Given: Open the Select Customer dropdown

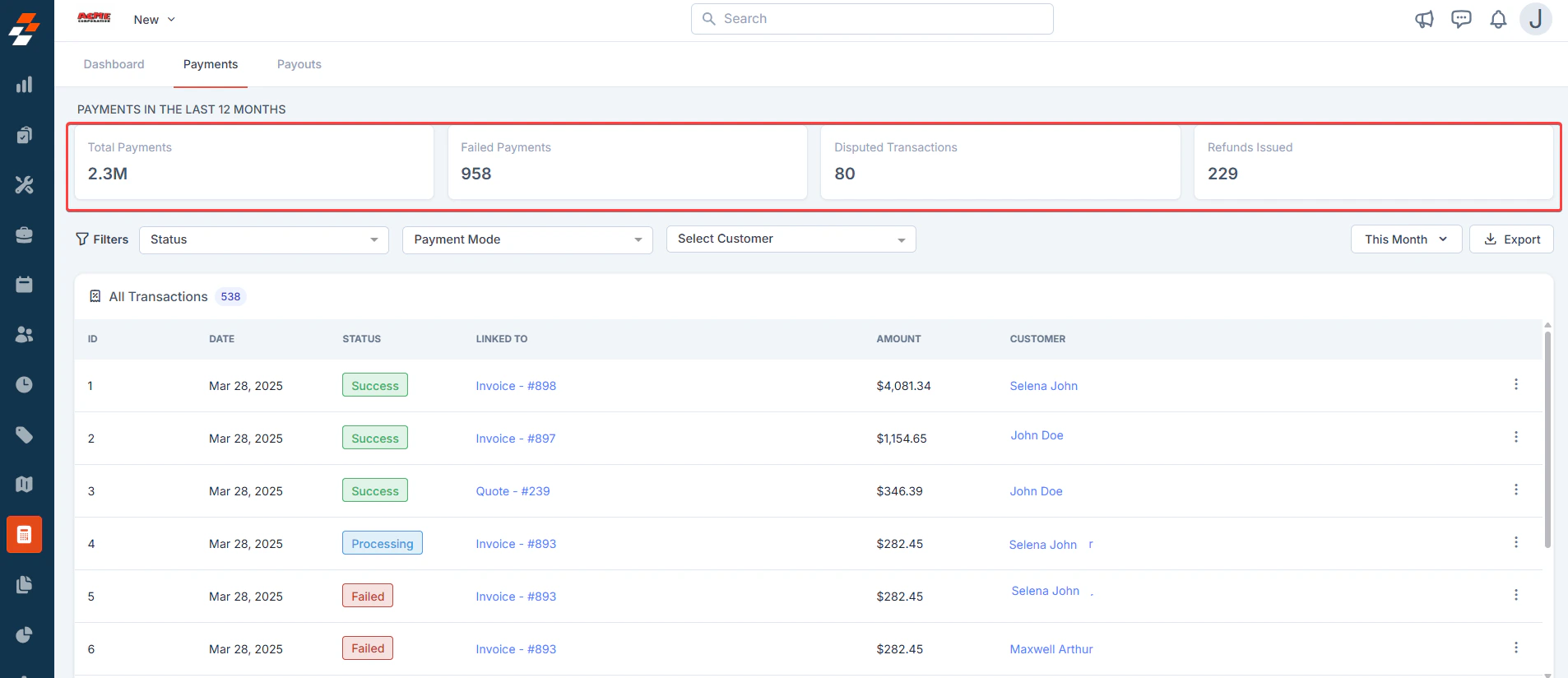Looking at the screenshot, I should [x=791, y=239].
